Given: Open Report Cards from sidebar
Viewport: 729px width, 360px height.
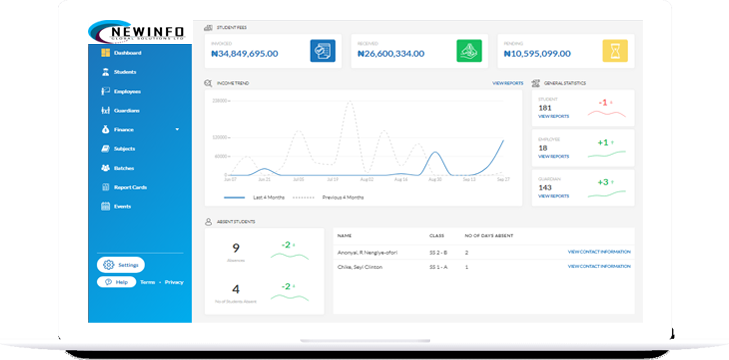Looking at the screenshot, I should coord(124,187).
